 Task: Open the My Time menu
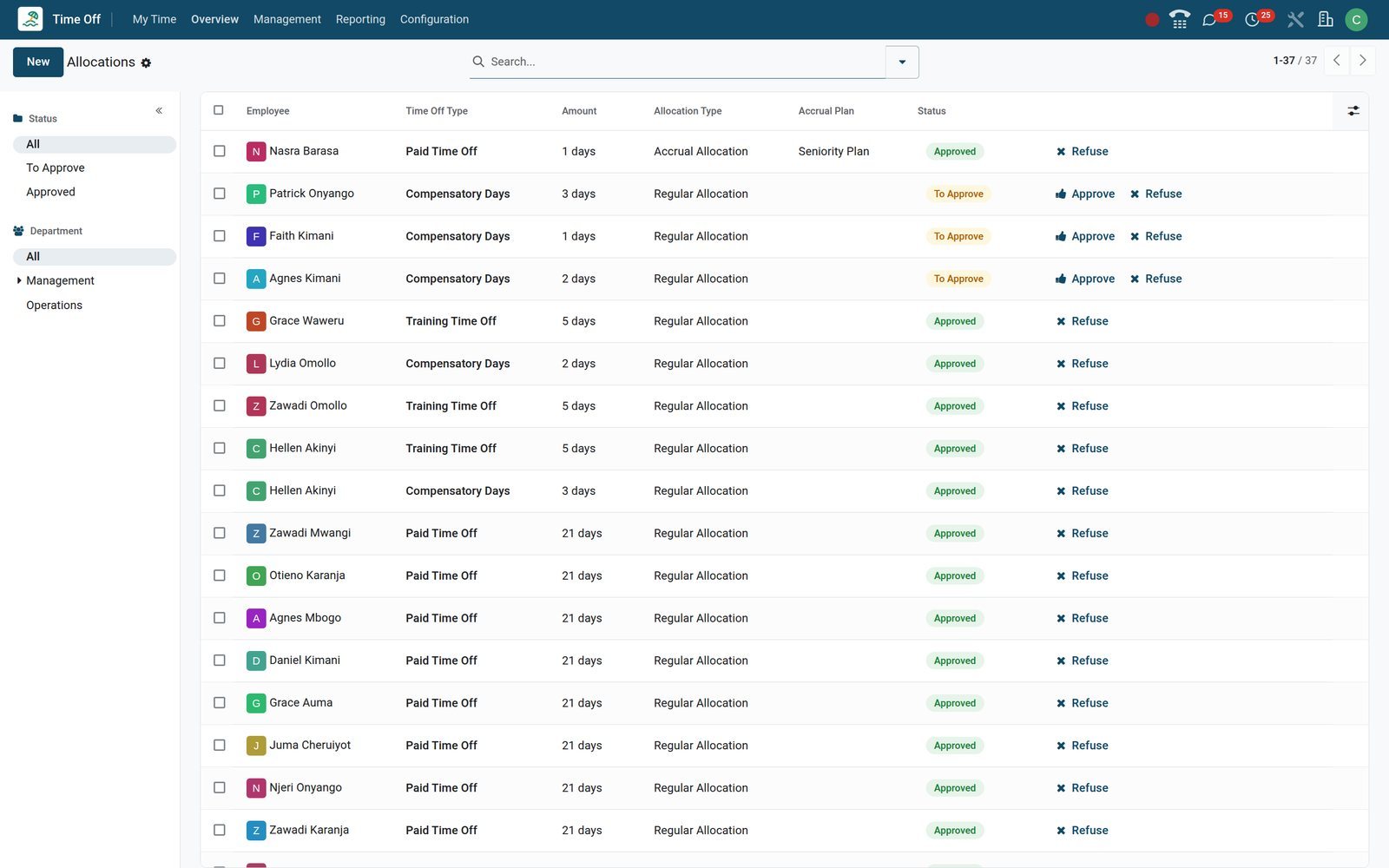point(155,19)
